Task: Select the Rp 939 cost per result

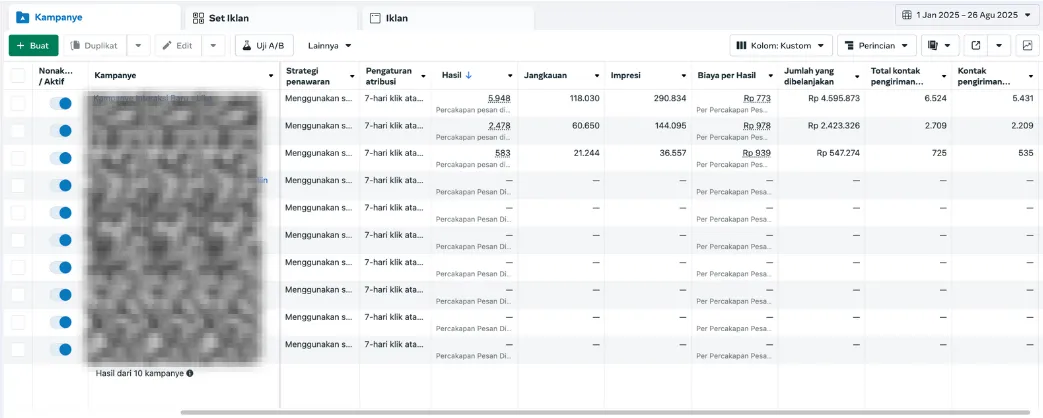Action: point(756,153)
